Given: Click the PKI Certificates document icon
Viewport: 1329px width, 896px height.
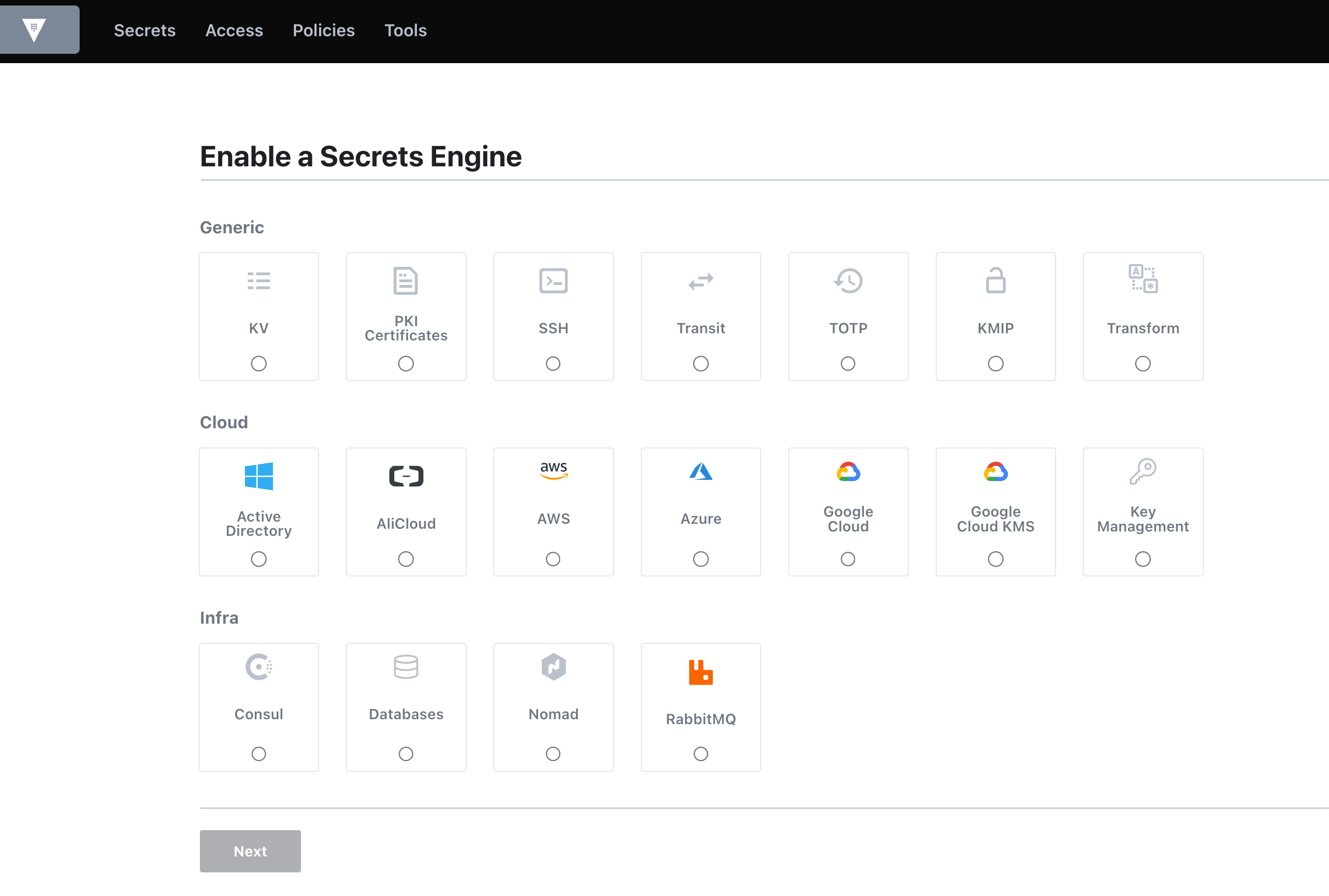Looking at the screenshot, I should click(406, 281).
